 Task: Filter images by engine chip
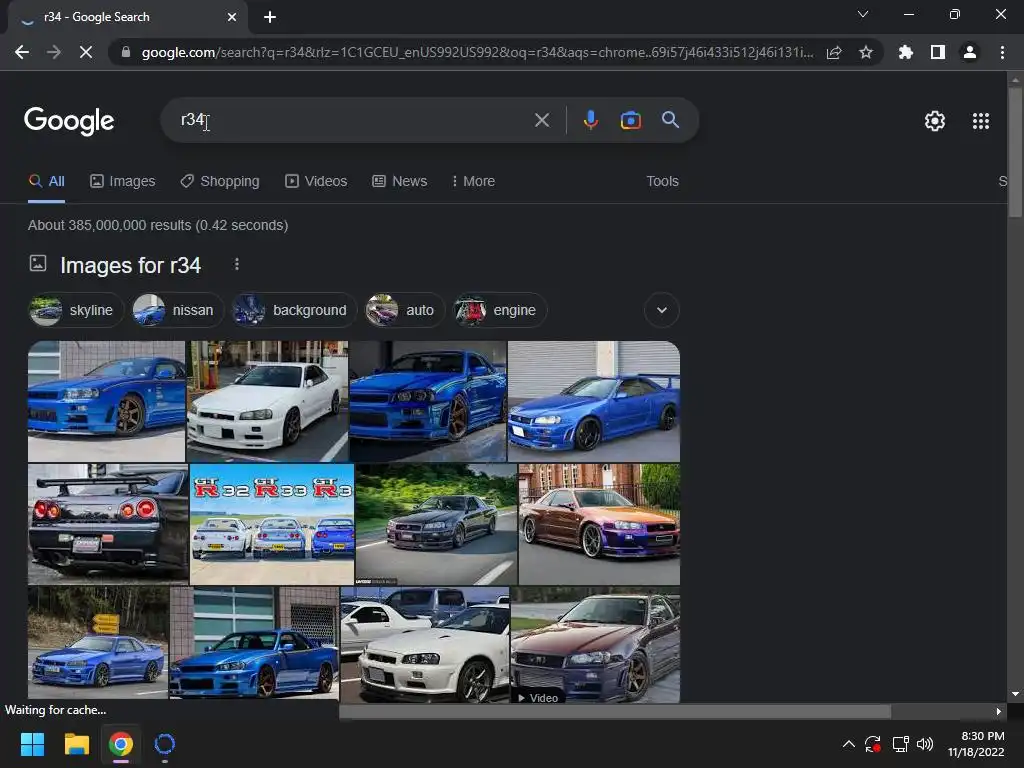point(499,310)
